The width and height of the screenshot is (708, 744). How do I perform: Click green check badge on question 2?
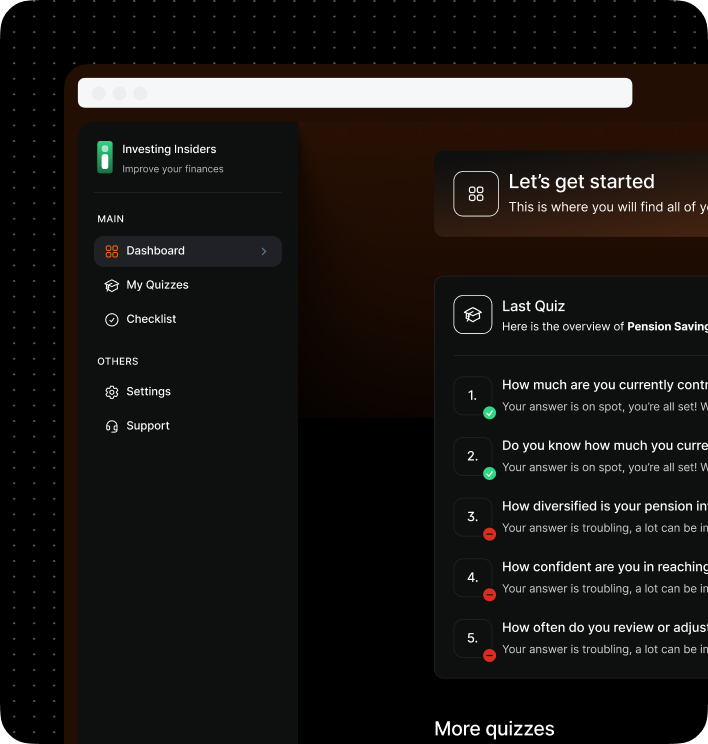click(x=489, y=473)
